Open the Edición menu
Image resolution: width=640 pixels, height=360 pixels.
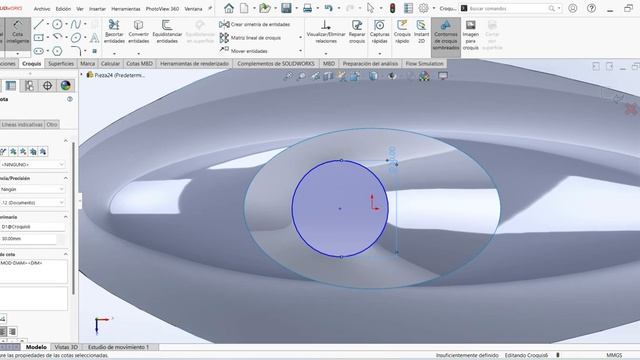pos(63,9)
